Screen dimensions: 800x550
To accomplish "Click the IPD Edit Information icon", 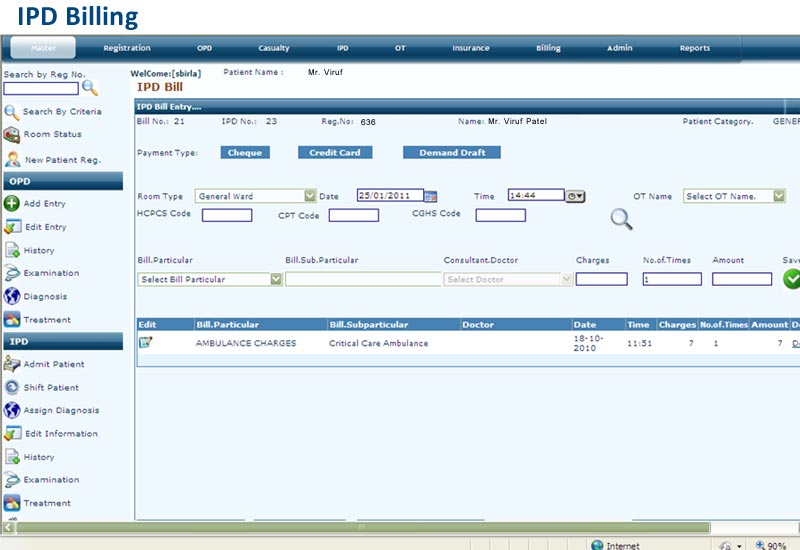I will pos(12,433).
